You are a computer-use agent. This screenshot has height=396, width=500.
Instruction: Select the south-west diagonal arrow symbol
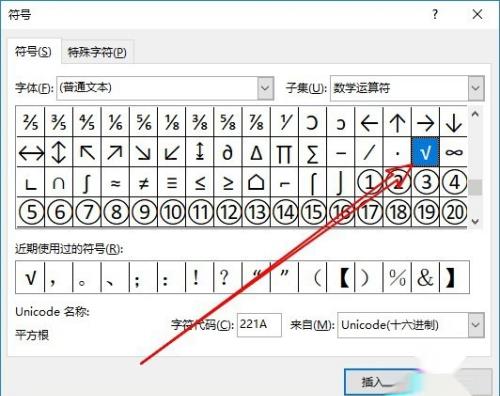[172, 152]
